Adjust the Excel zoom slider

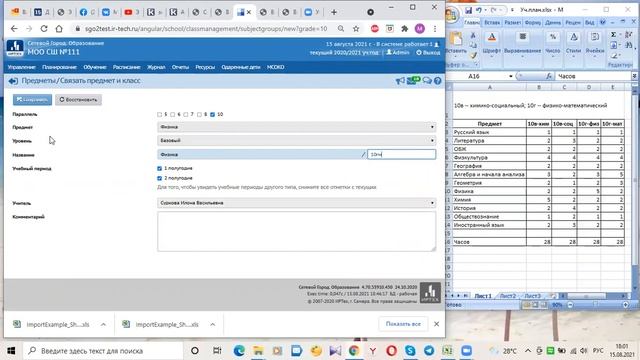pyautogui.click(x=597, y=304)
